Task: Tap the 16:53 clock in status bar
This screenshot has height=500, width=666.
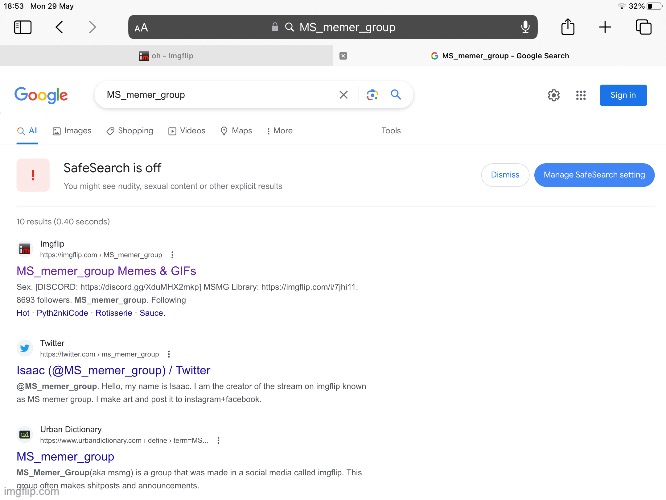Action: click(x=13, y=6)
